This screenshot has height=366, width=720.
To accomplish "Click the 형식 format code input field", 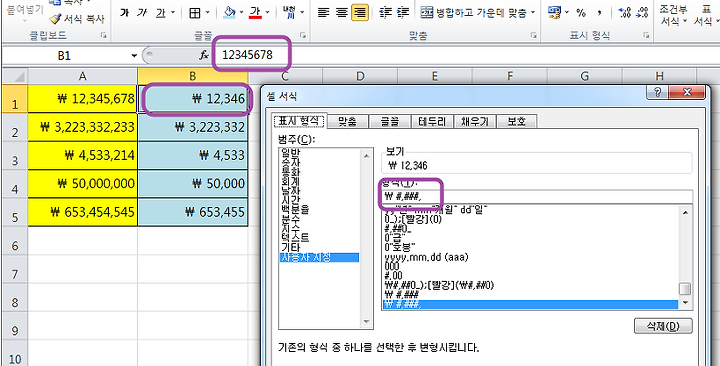I will coord(536,197).
